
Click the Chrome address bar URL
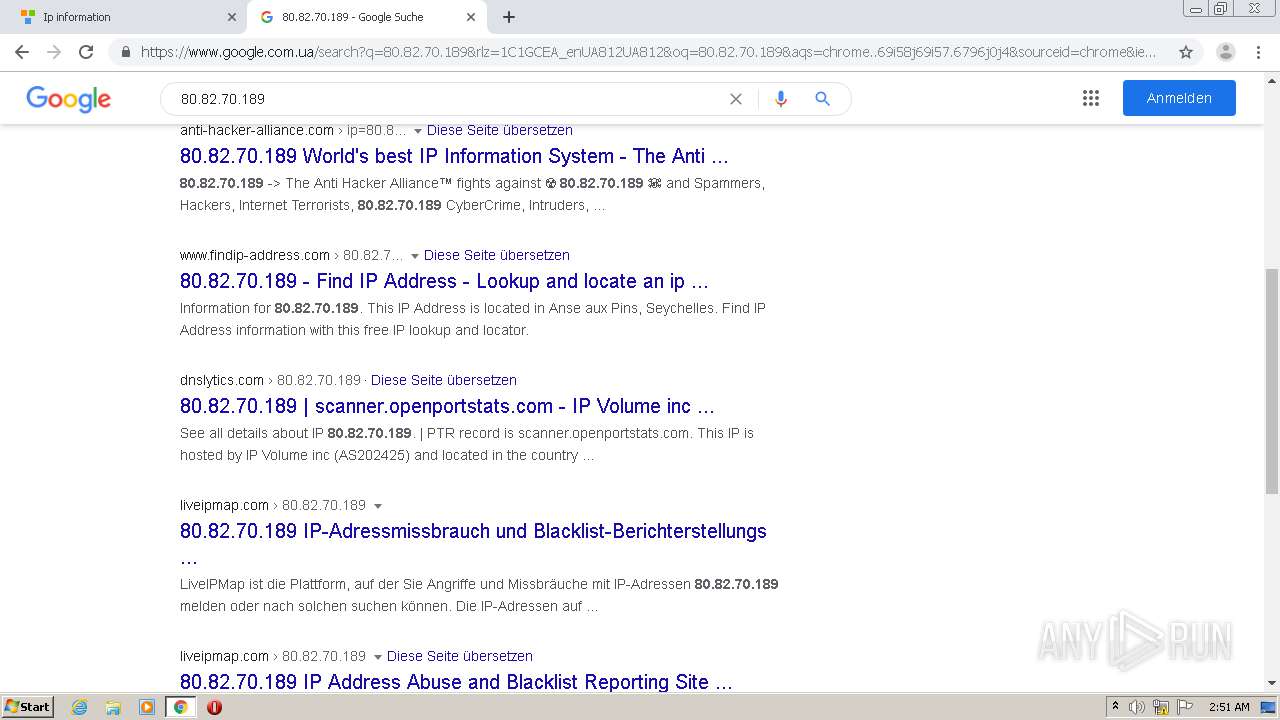coord(648,52)
